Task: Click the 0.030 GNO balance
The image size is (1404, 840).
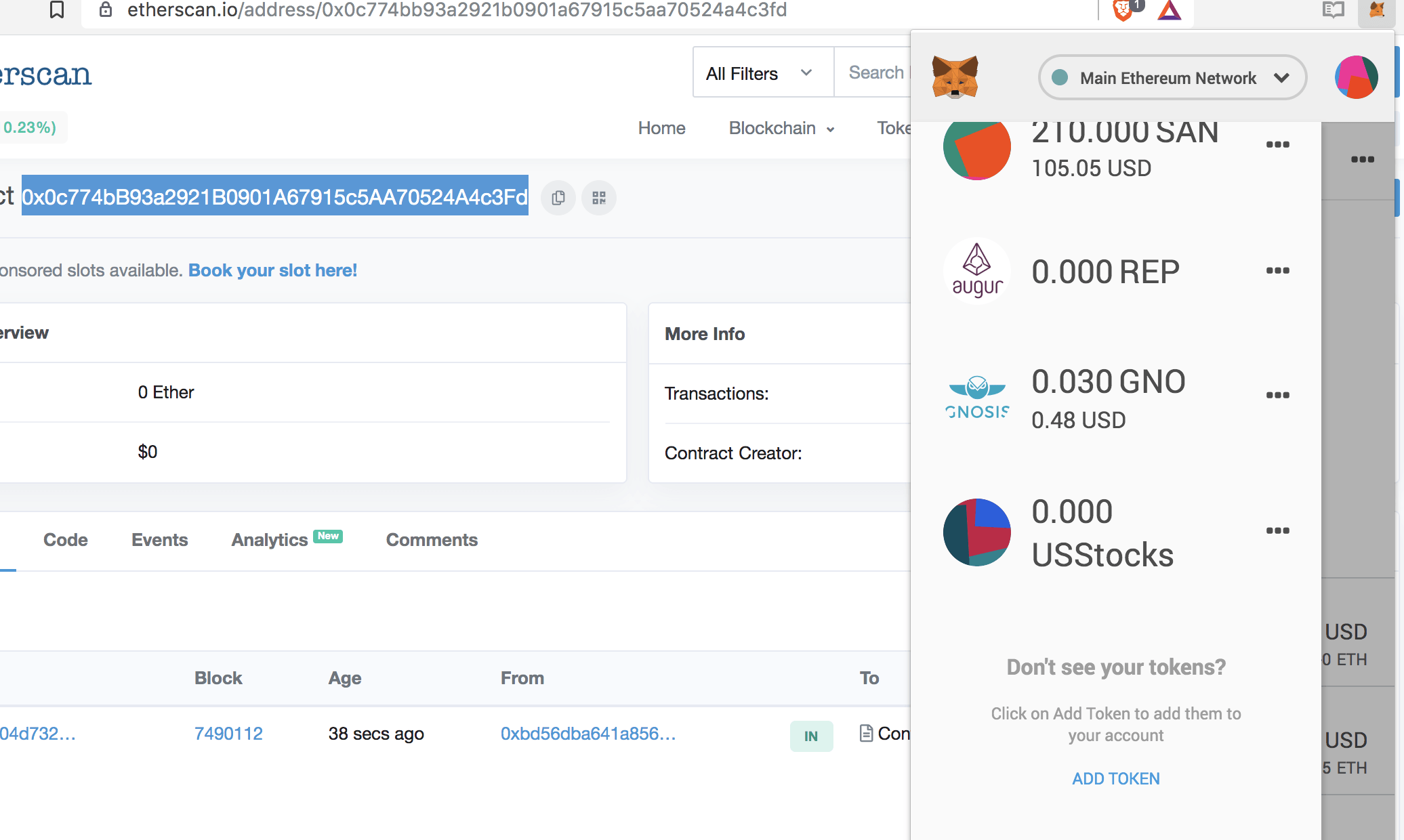Action: click(1109, 381)
